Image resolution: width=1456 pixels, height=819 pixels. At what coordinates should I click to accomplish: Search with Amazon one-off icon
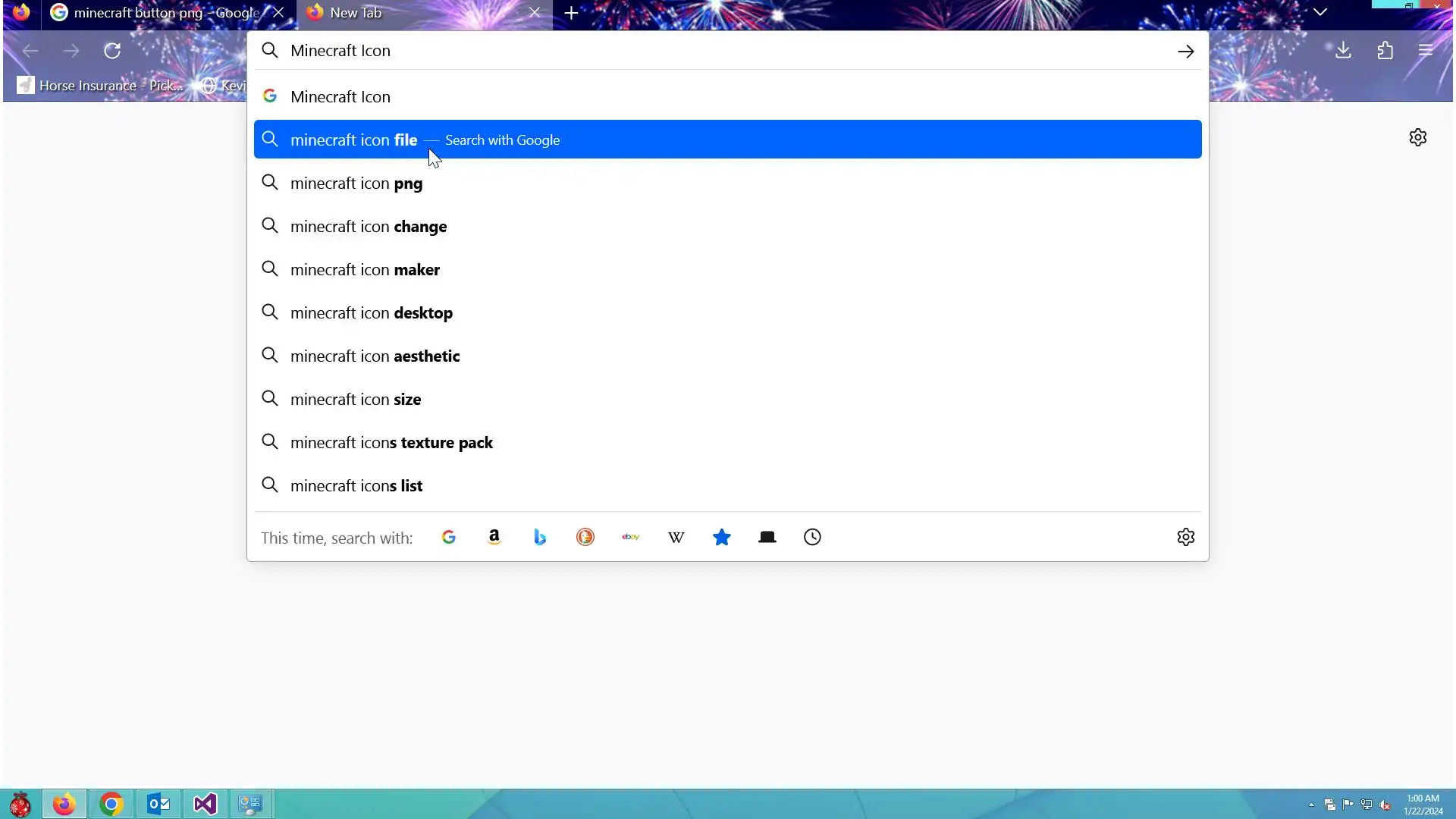pyautogui.click(x=494, y=537)
